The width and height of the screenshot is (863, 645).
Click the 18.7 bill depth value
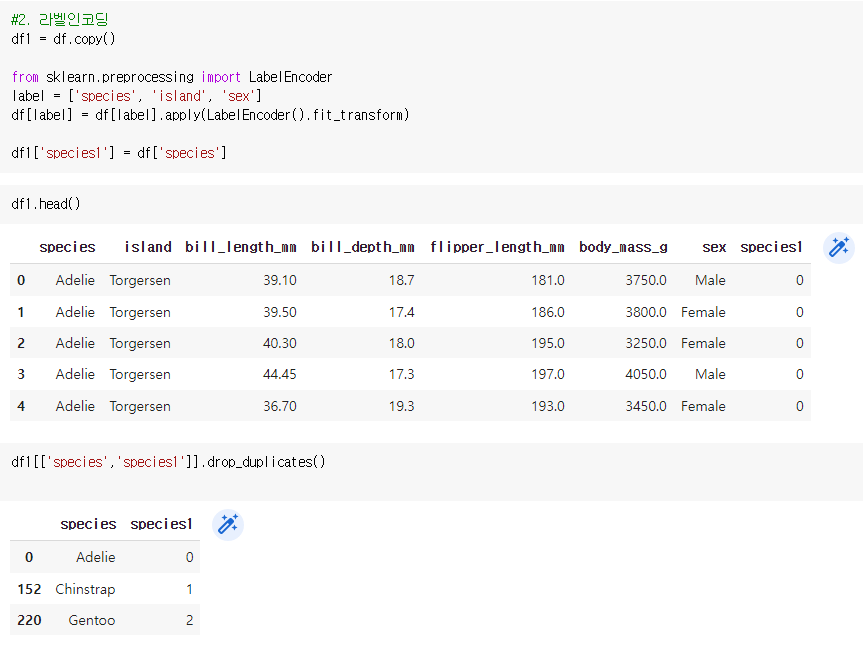coord(401,280)
